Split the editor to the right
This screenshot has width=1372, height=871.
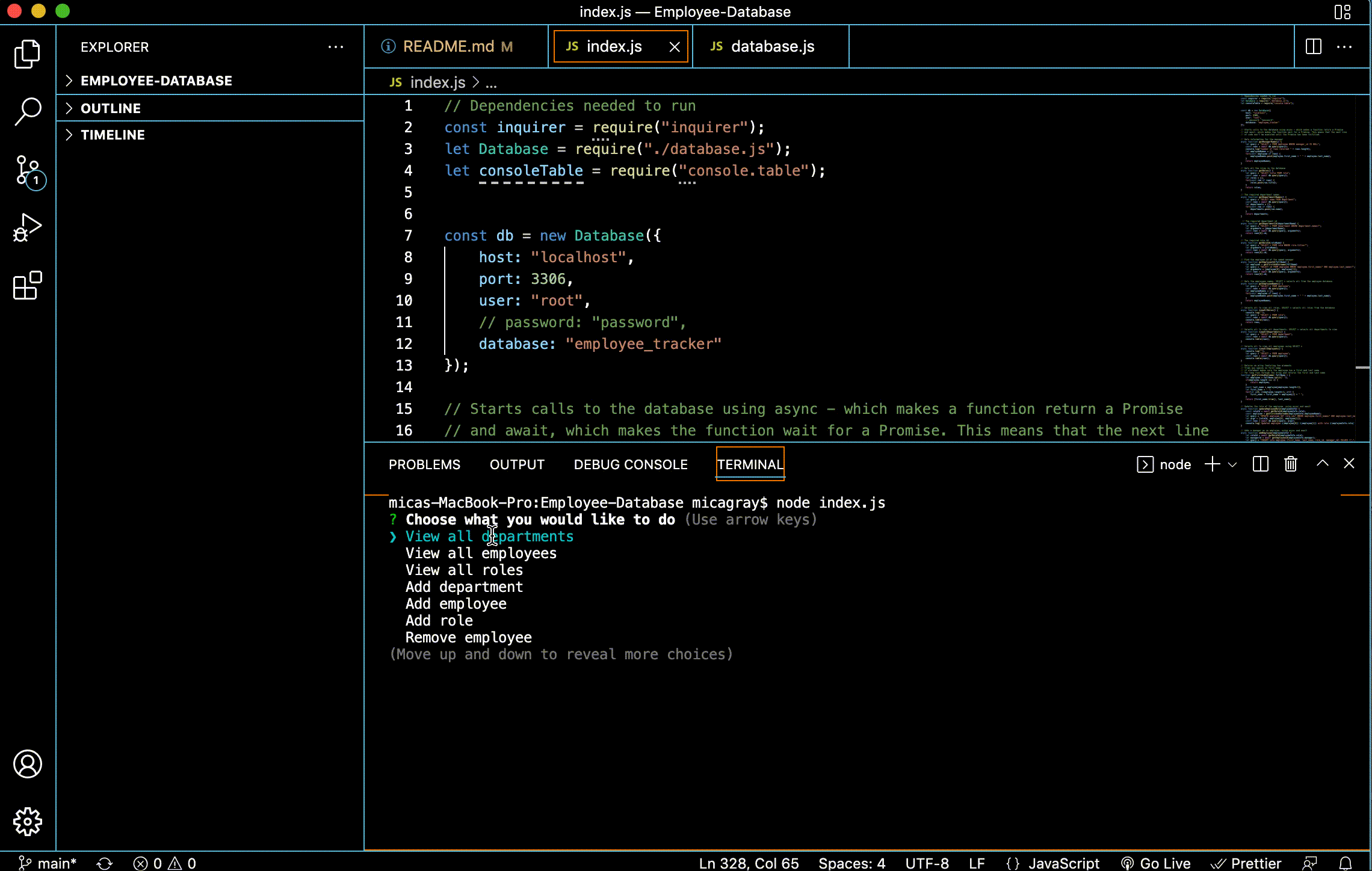coord(1313,46)
